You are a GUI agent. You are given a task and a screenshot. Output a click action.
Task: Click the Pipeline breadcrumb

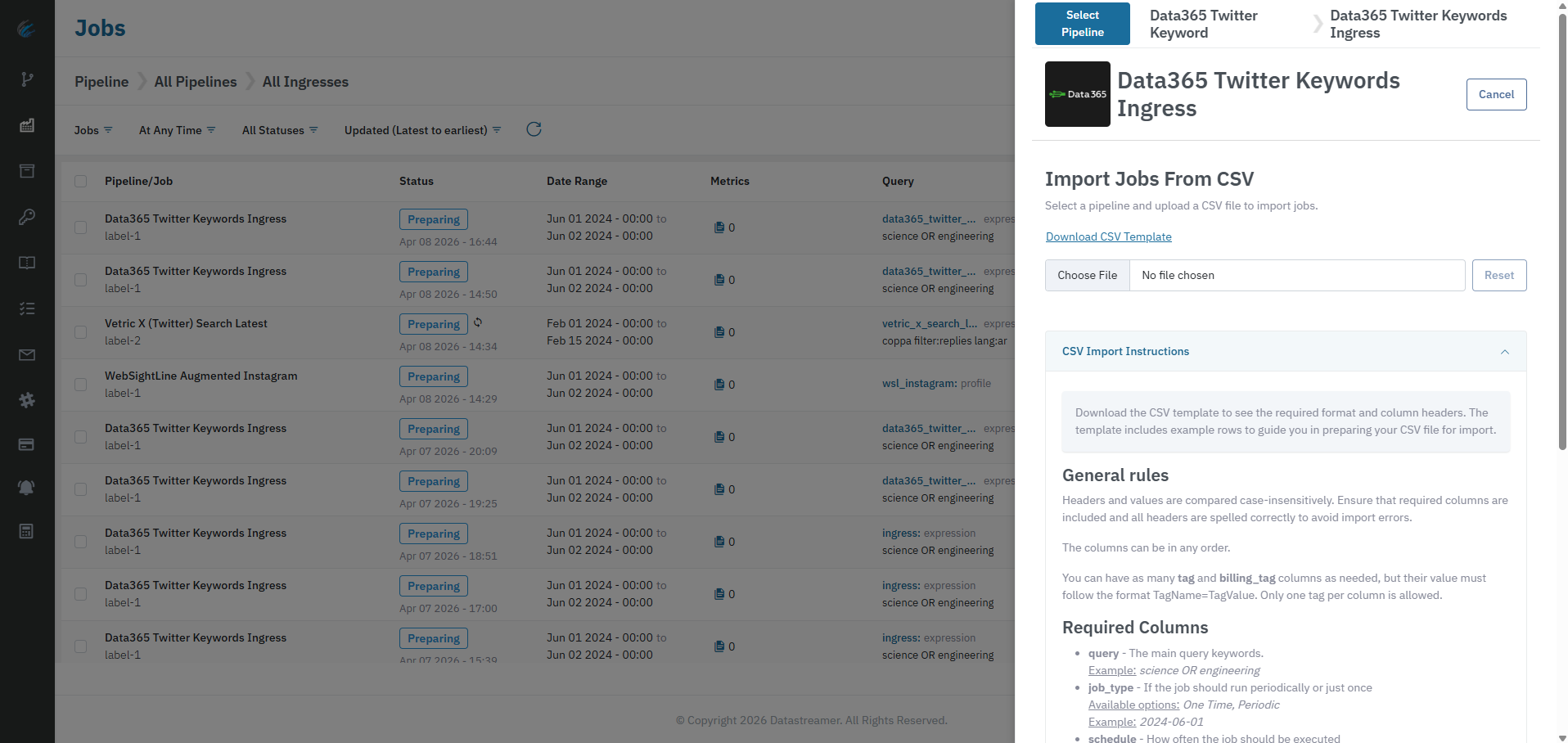[101, 82]
